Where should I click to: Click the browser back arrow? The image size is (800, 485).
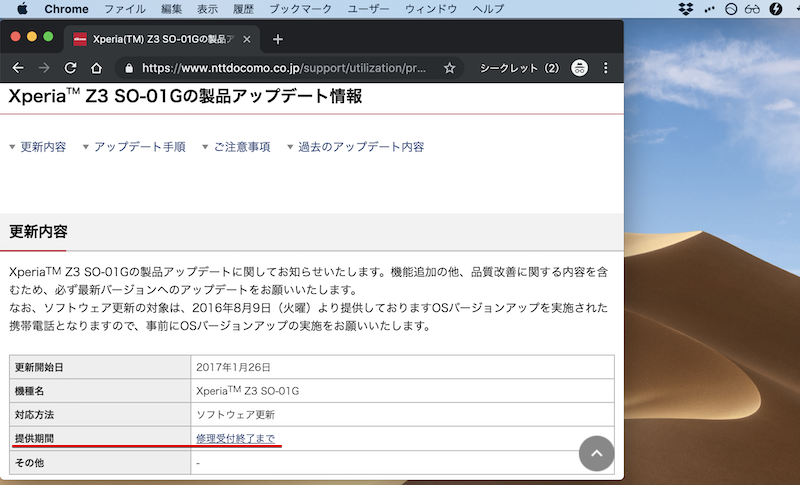coord(18,69)
